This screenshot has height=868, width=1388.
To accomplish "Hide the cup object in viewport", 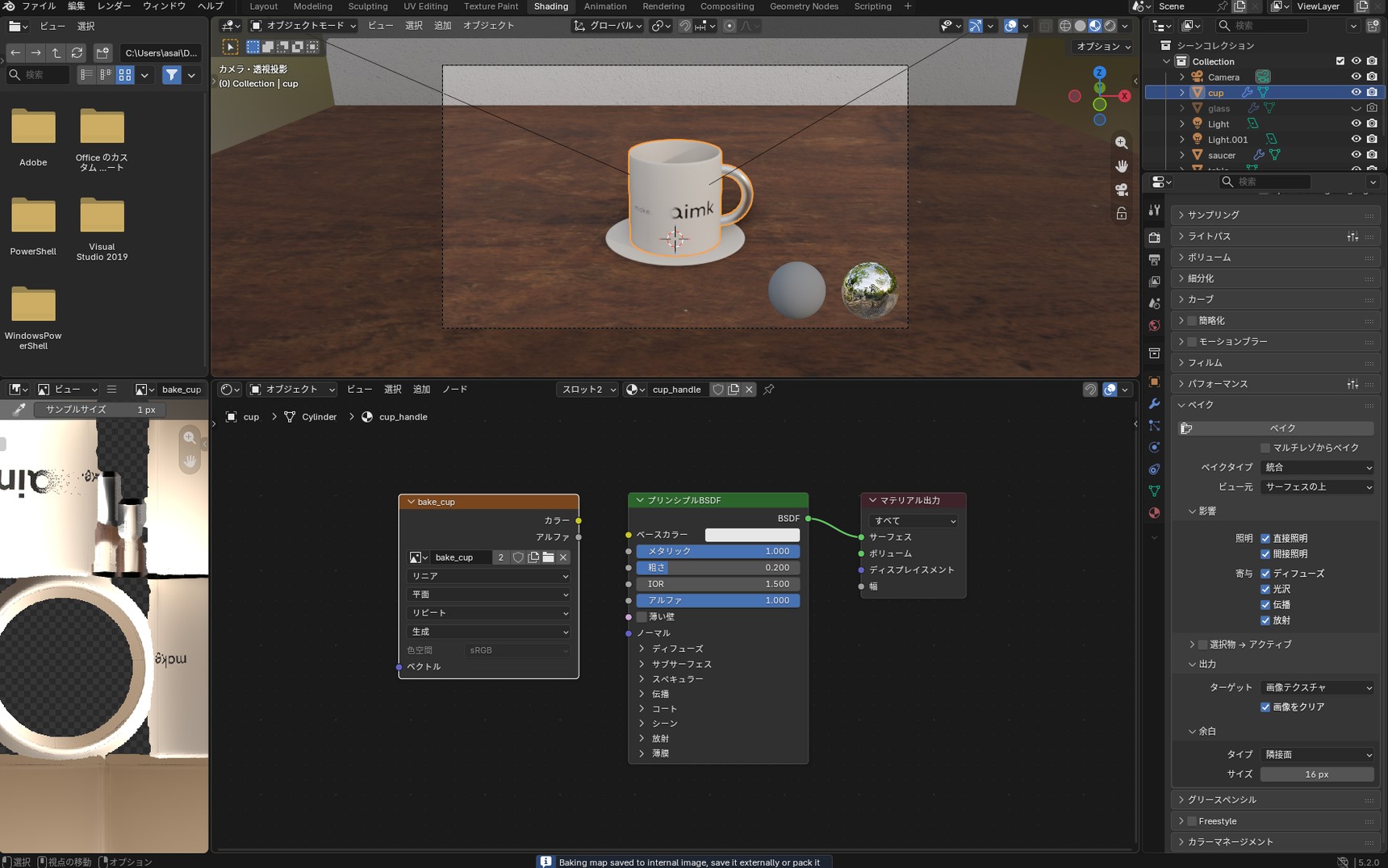I will coord(1356,93).
